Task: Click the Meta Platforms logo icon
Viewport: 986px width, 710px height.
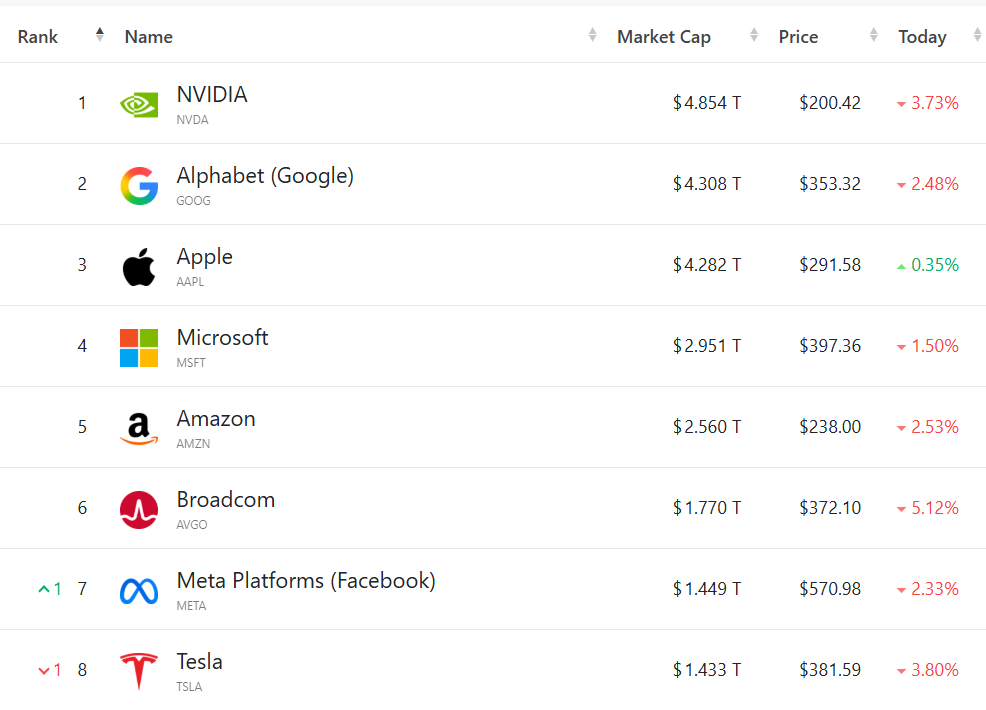Action: pos(139,591)
